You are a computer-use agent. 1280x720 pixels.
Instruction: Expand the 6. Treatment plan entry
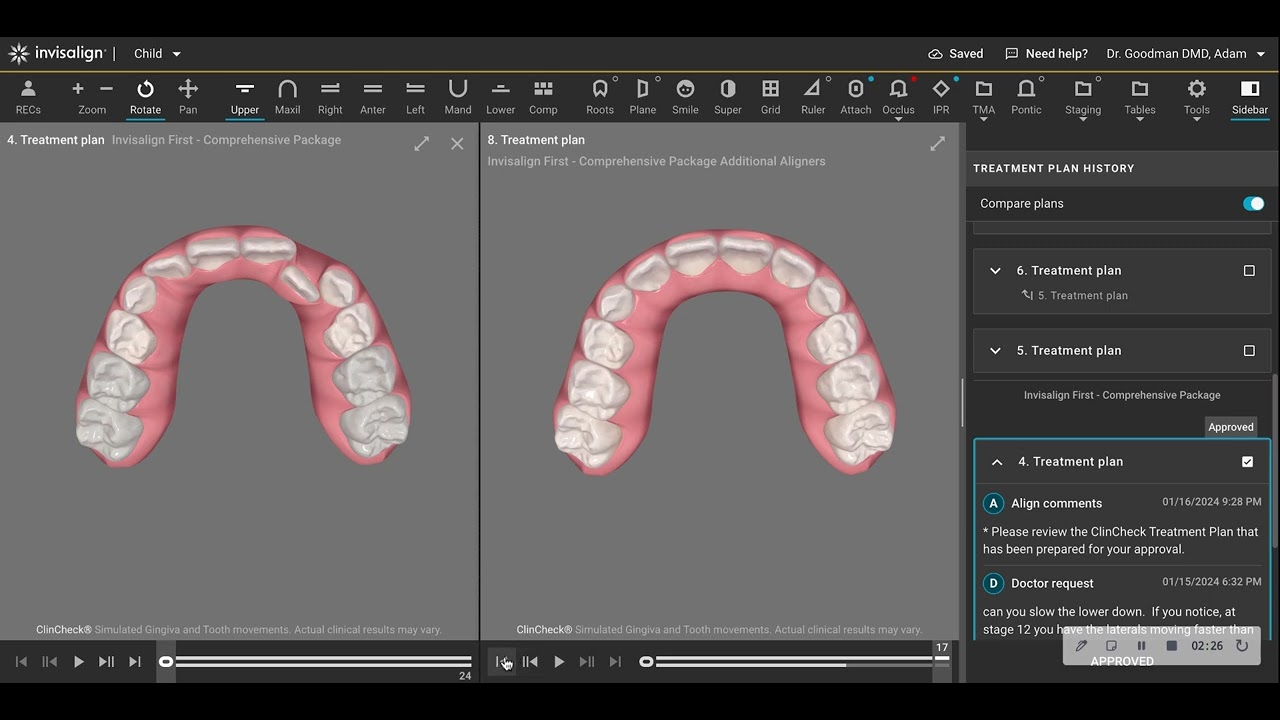pyautogui.click(x=995, y=271)
